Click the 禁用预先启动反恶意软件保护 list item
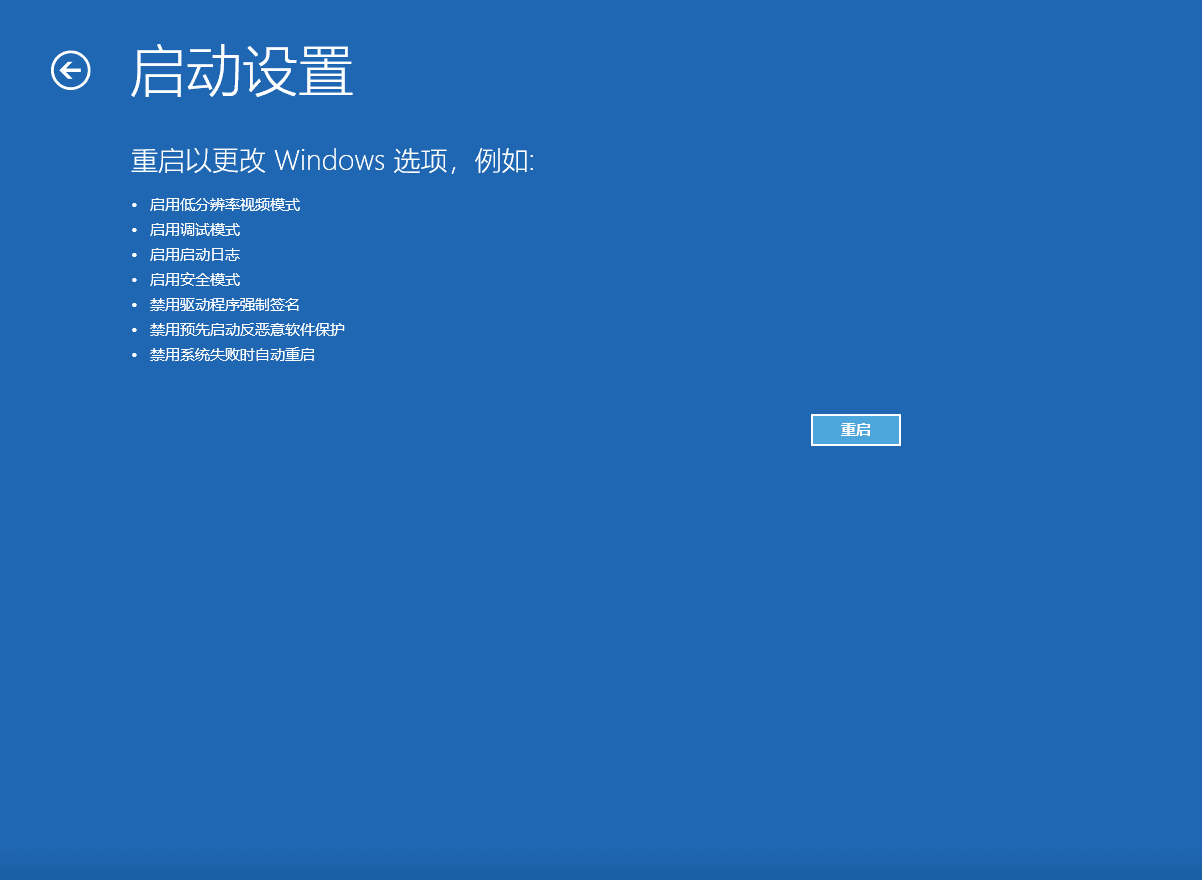This screenshot has width=1202, height=880. 247,330
